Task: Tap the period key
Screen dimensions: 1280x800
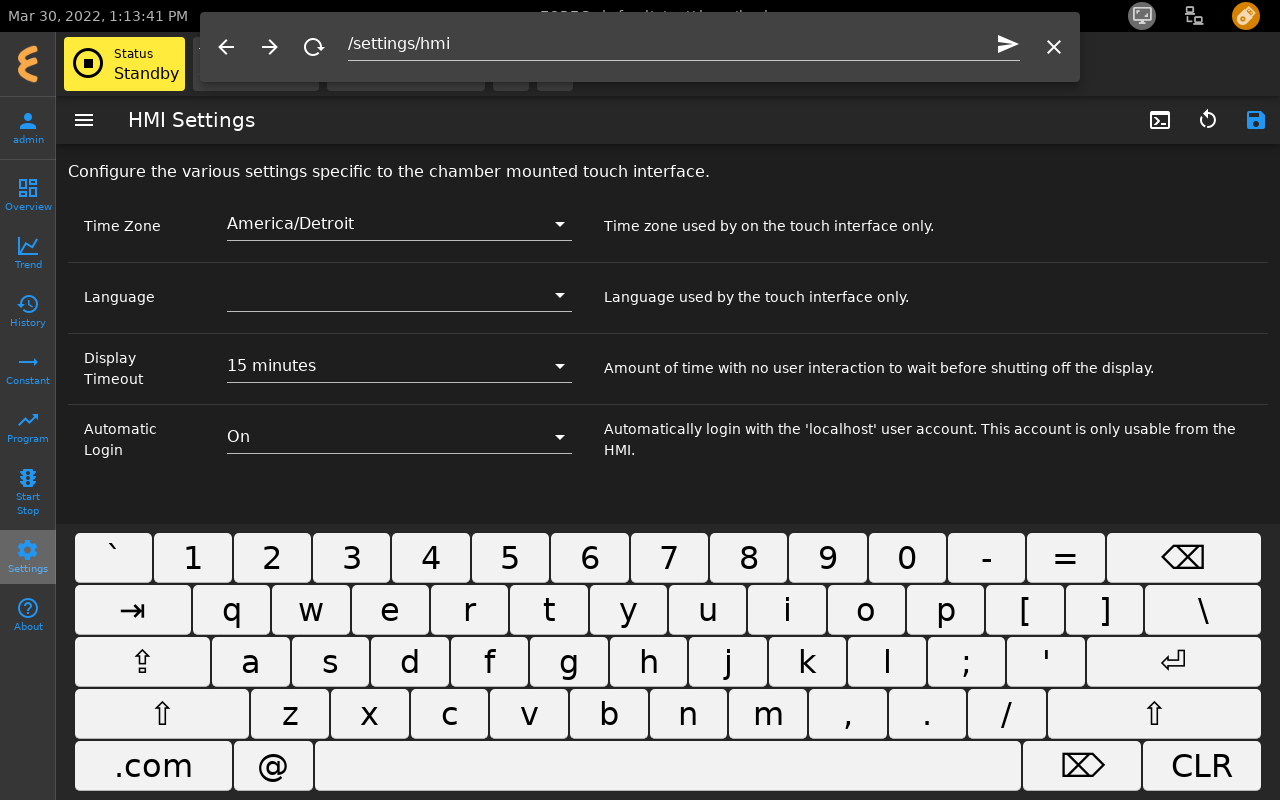Action: [x=927, y=714]
